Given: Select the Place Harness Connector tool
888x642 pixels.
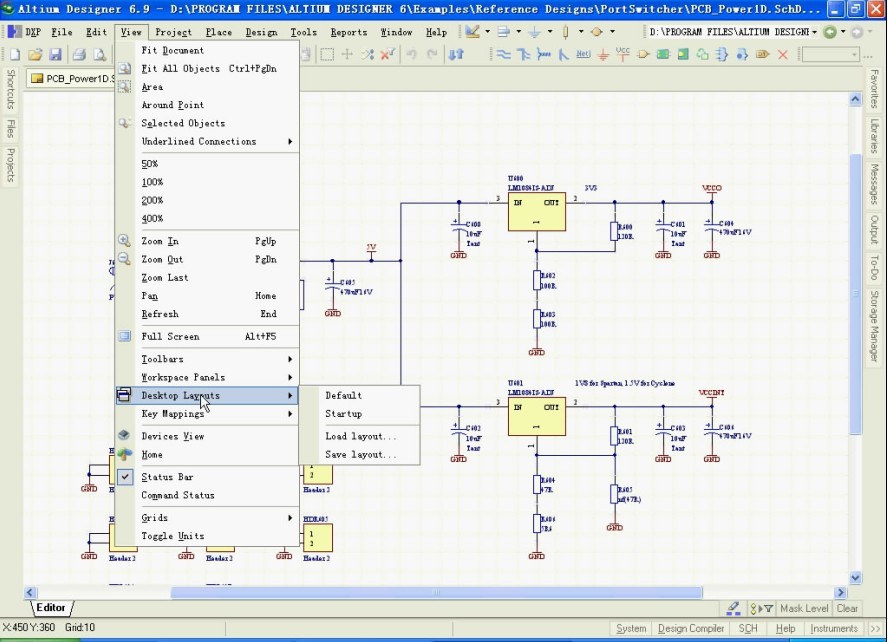Looking at the screenshot, I should [x=722, y=54].
